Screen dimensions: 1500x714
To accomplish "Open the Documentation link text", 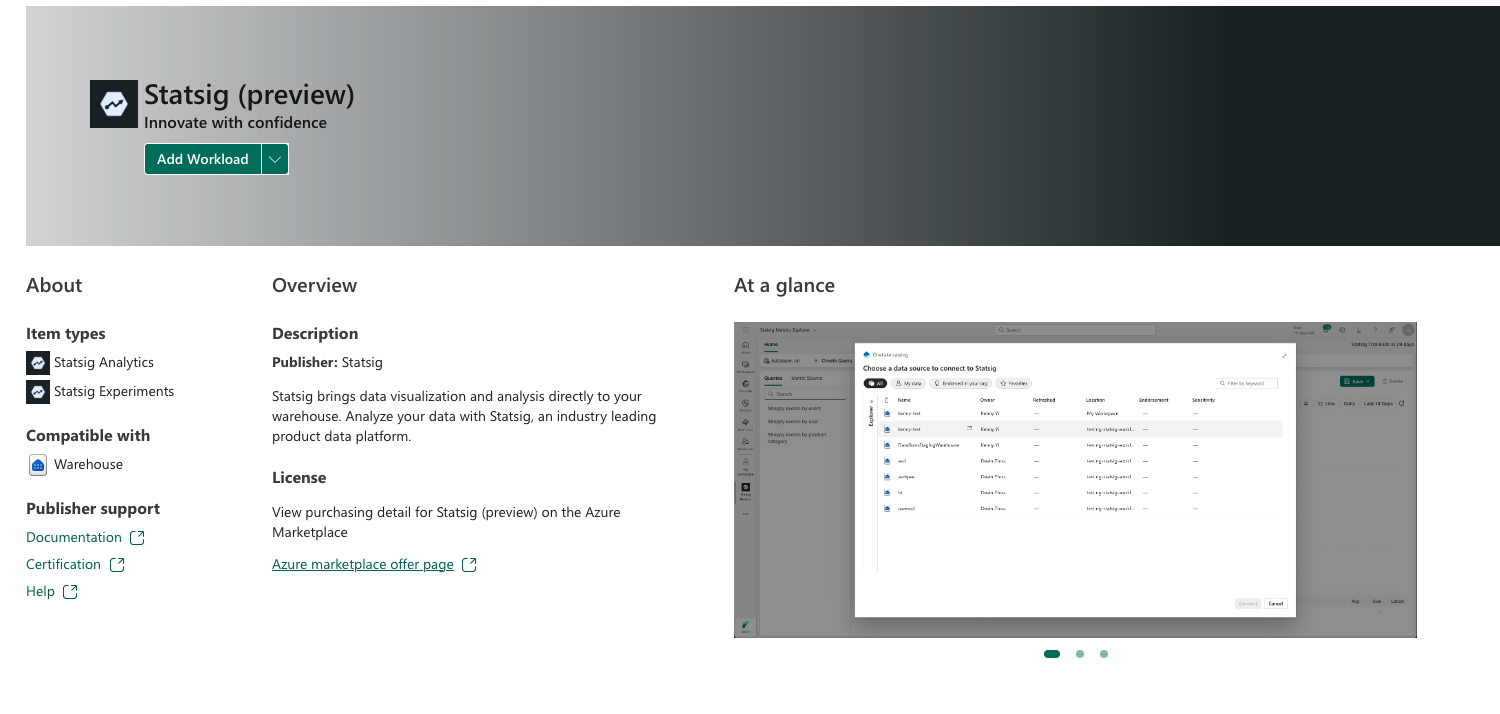I will pos(74,537).
